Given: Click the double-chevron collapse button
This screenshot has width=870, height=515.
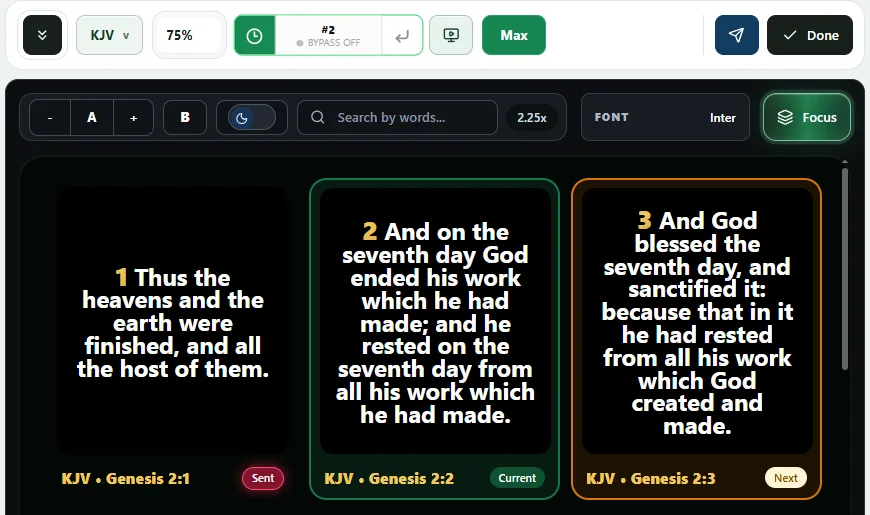Looking at the screenshot, I should click(42, 36).
